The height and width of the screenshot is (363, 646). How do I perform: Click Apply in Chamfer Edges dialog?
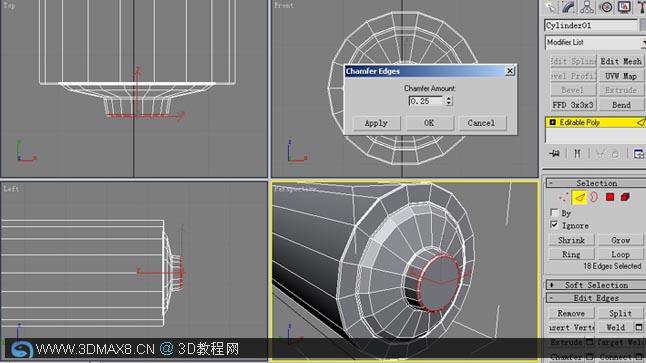pyautogui.click(x=376, y=123)
